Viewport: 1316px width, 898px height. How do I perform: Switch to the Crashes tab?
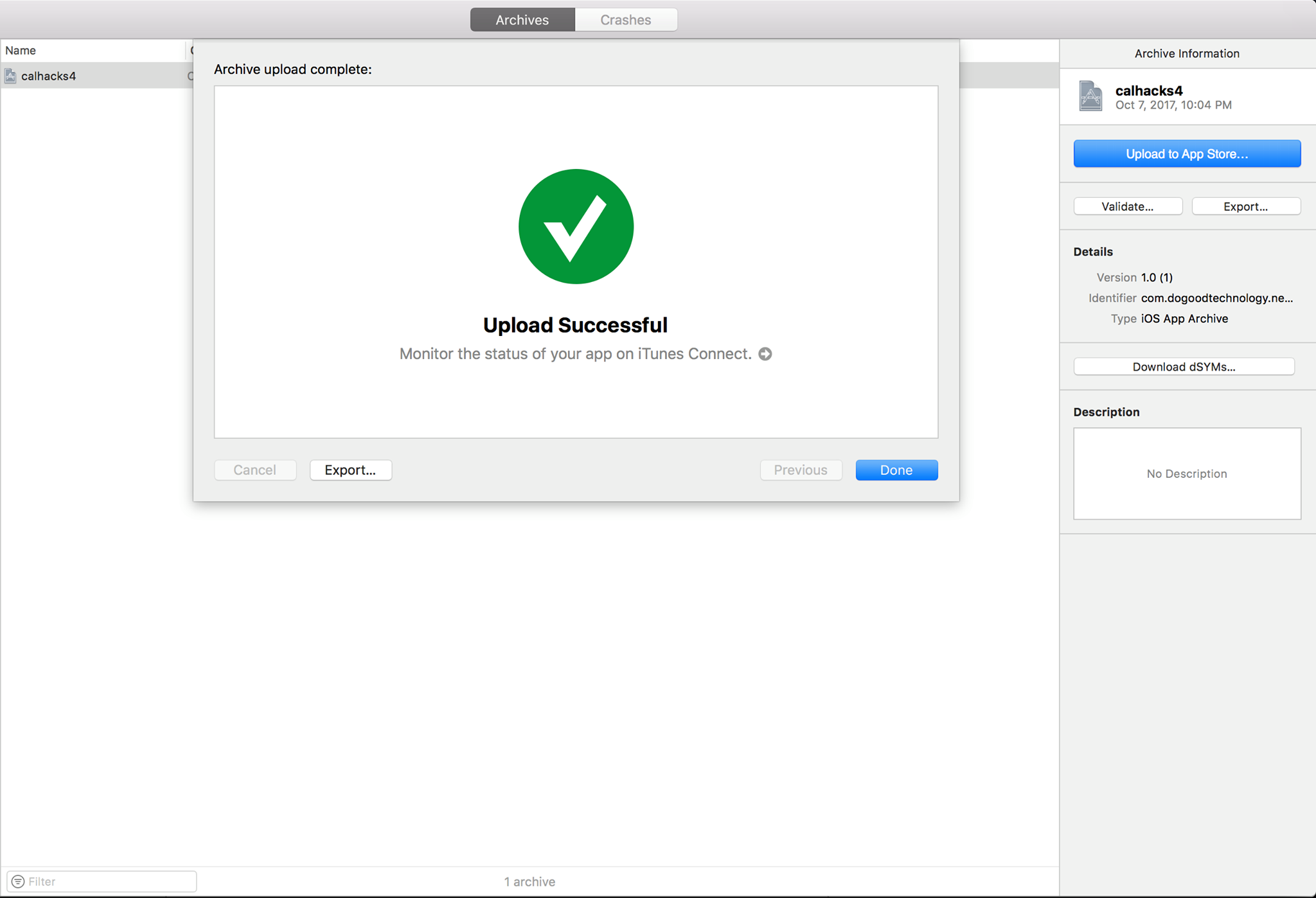coord(625,20)
